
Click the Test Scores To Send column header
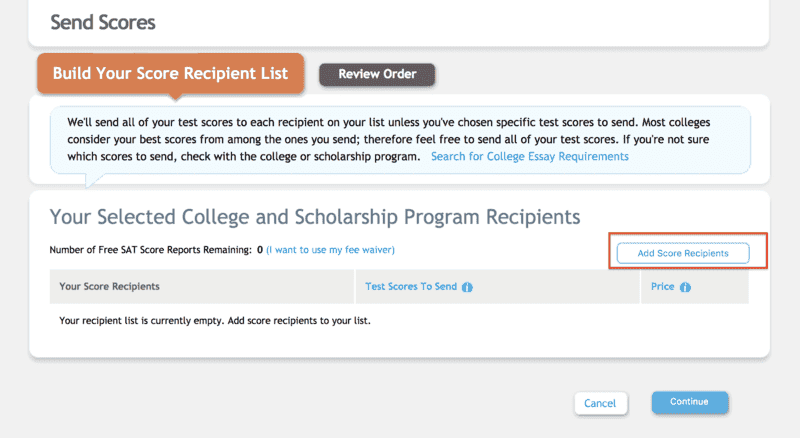pyautogui.click(x=411, y=287)
